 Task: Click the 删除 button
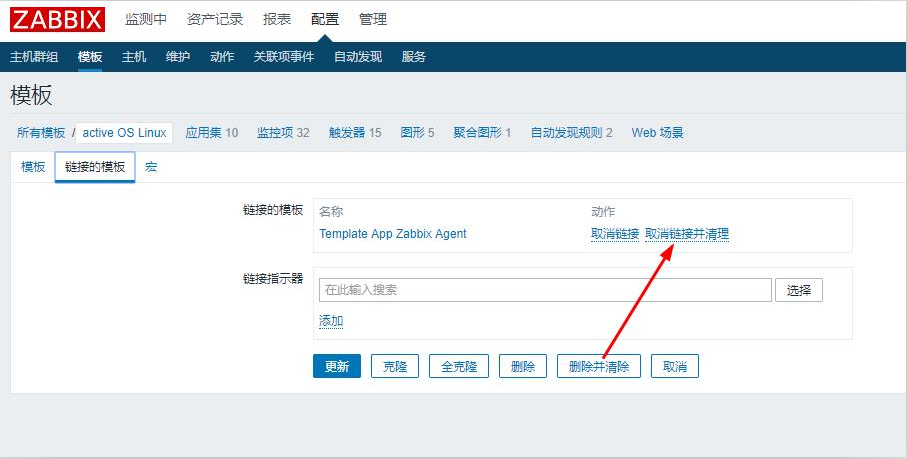point(523,366)
